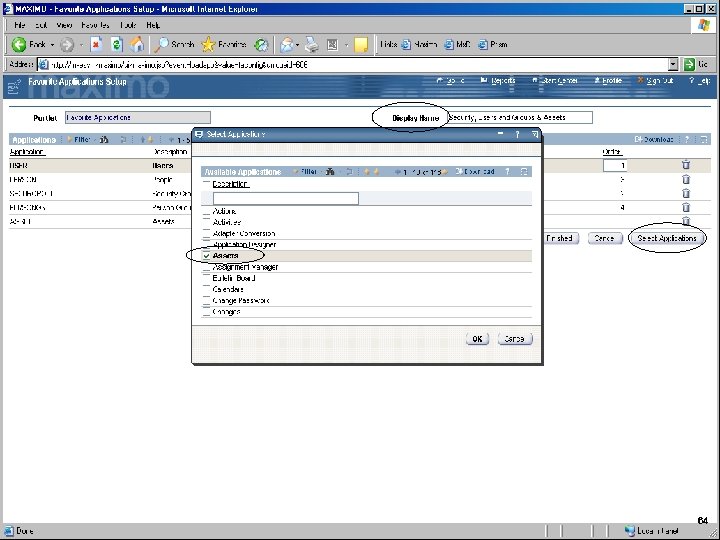Click the browser Forward arrow icon
720x540 pixels.
pos(67,45)
